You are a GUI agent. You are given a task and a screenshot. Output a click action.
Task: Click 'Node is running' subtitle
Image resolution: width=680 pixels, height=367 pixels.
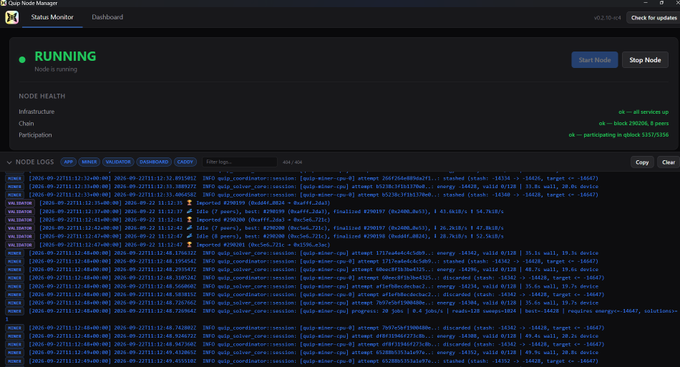pos(56,69)
